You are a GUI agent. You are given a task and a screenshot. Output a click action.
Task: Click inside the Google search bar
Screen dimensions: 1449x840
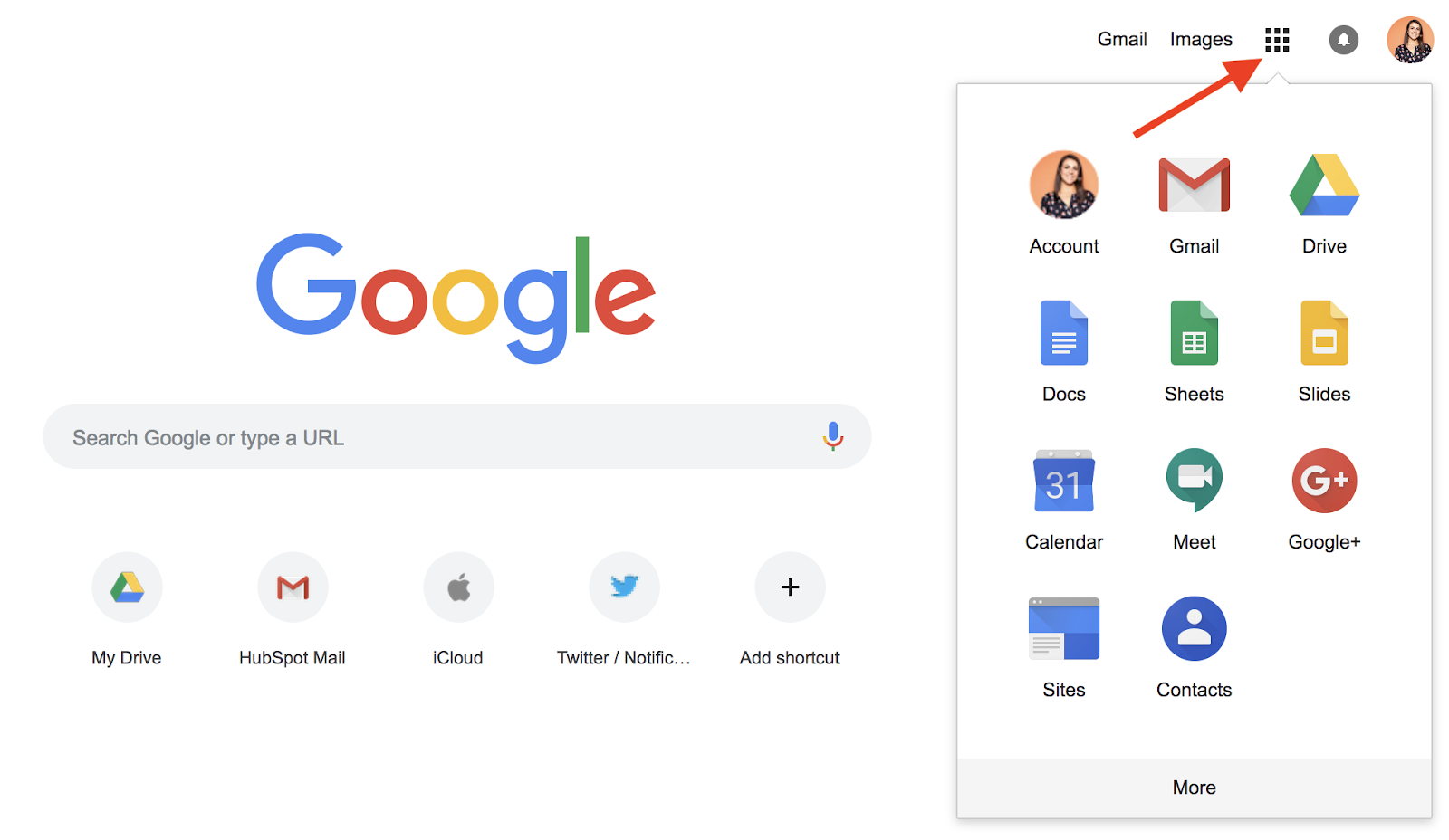pos(408,436)
